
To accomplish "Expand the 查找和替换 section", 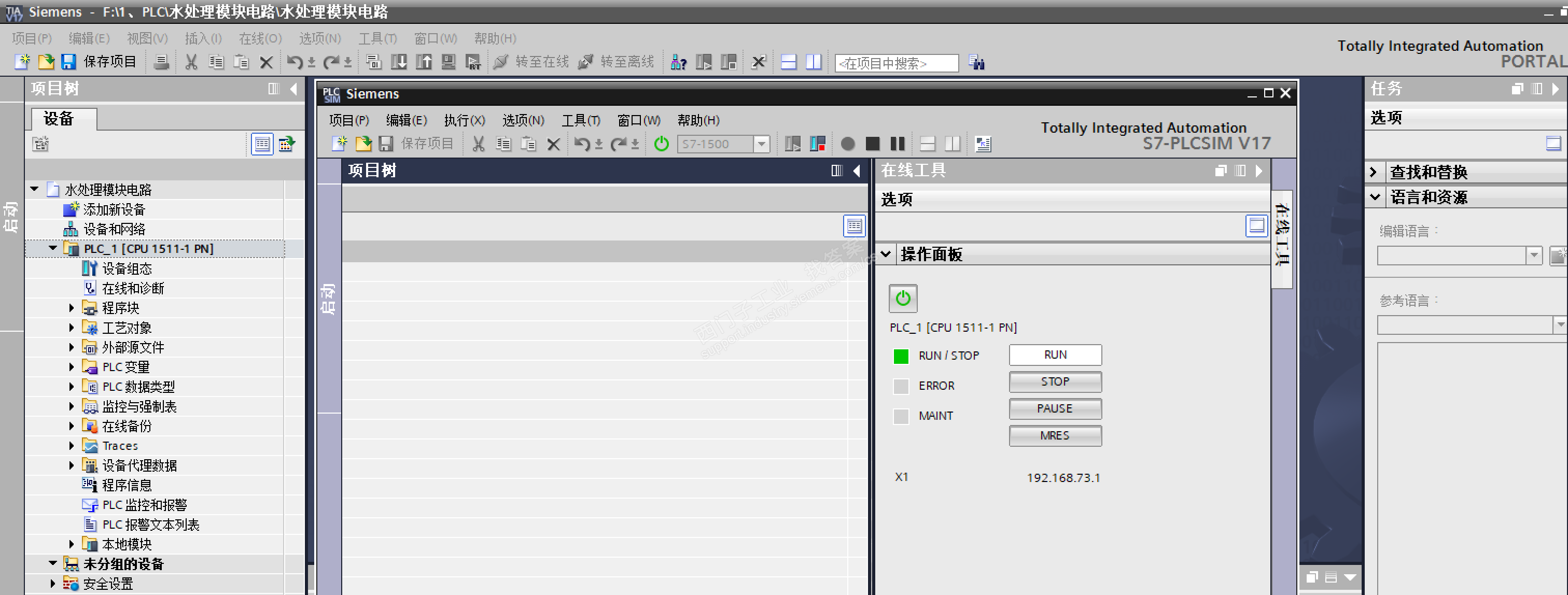I will pyautogui.click(x=1374, y=172).
